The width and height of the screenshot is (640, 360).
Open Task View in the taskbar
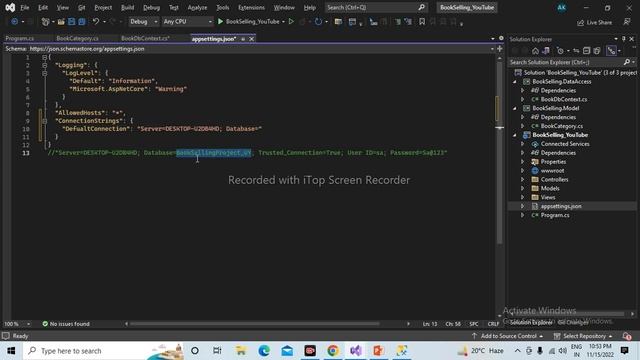217,351
